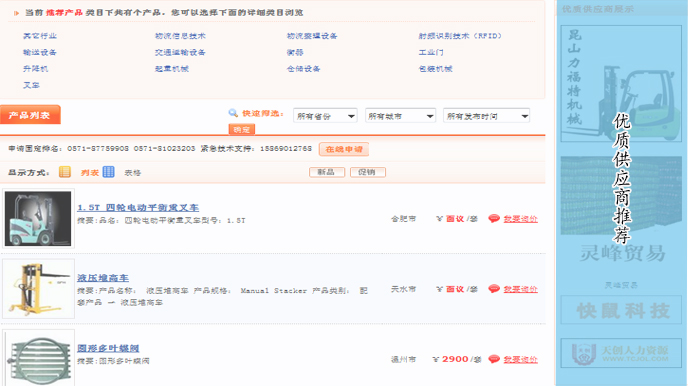The width and height of the screenshot is (688, 386).
Task: Open the 所有城市 city dropdown
Action: pos(400,116)
